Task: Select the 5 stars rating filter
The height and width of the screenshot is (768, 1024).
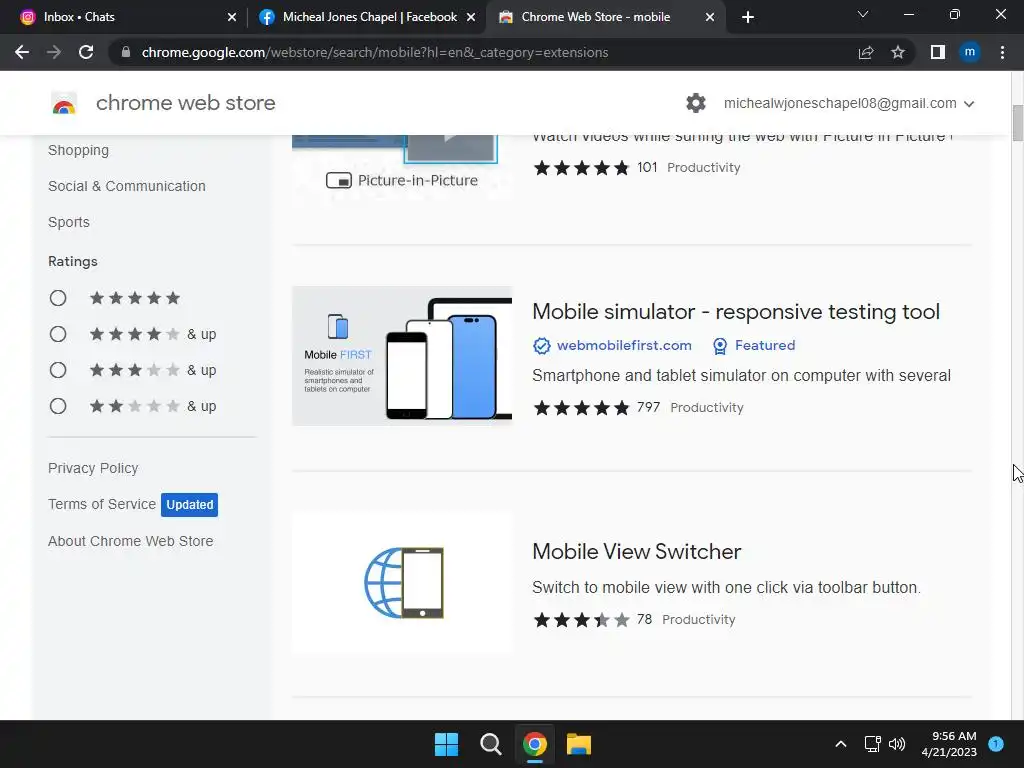Action: [x=58, y=298]
